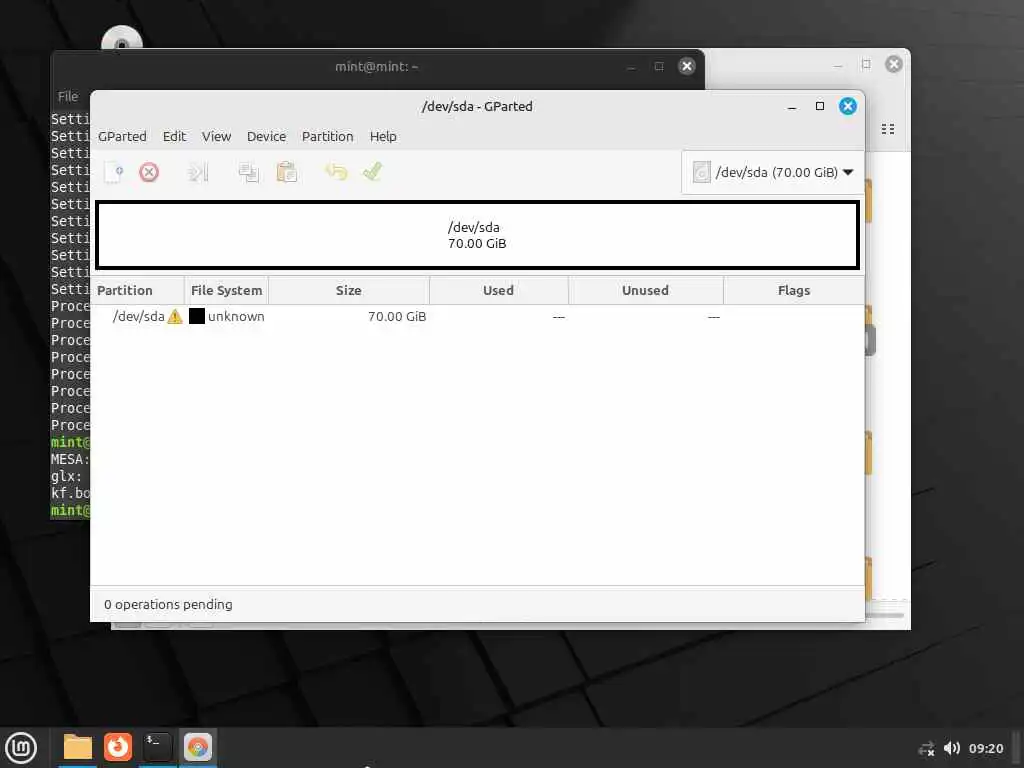
Task: Open the Device menu
Action: (266, 136)
